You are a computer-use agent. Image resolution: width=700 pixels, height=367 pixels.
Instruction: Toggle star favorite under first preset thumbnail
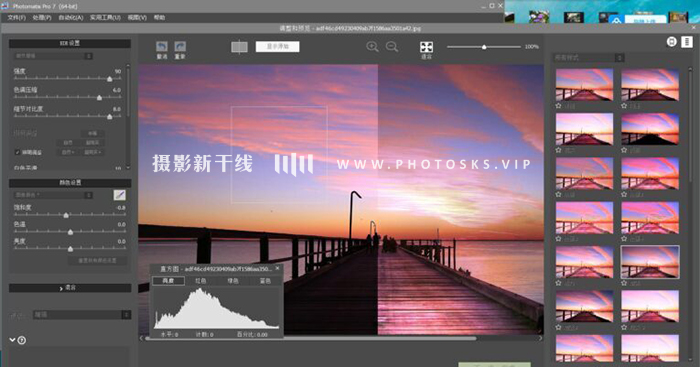tap(558, 106)
